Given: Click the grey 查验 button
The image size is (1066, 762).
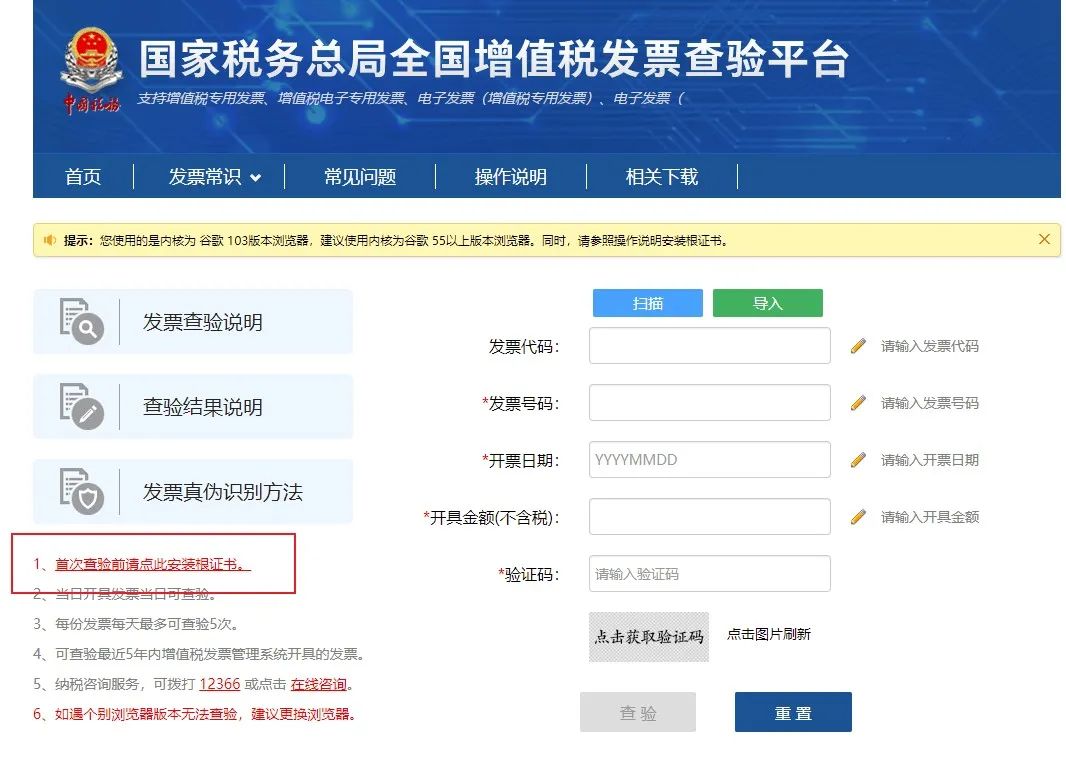Looking at the screenshot, I should 638,712.
